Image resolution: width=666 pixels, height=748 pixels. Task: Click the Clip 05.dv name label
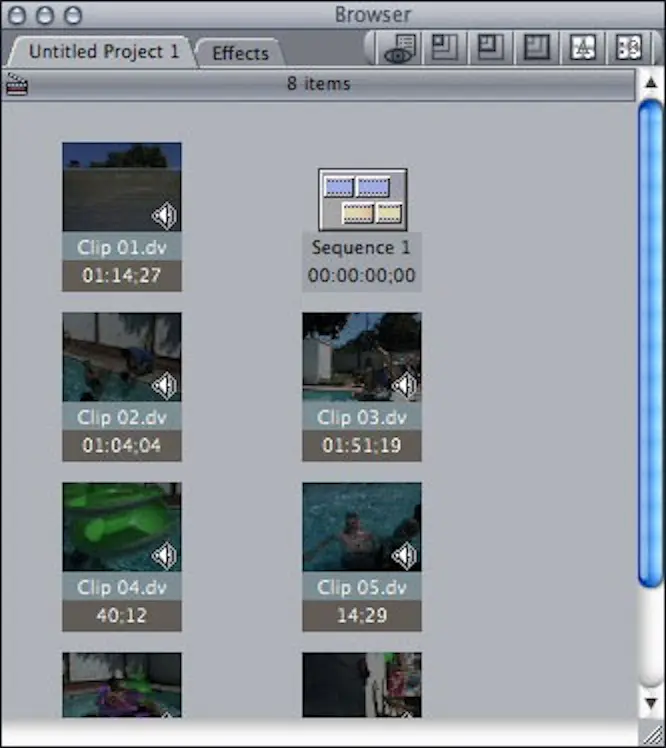(x=362, y=587)
